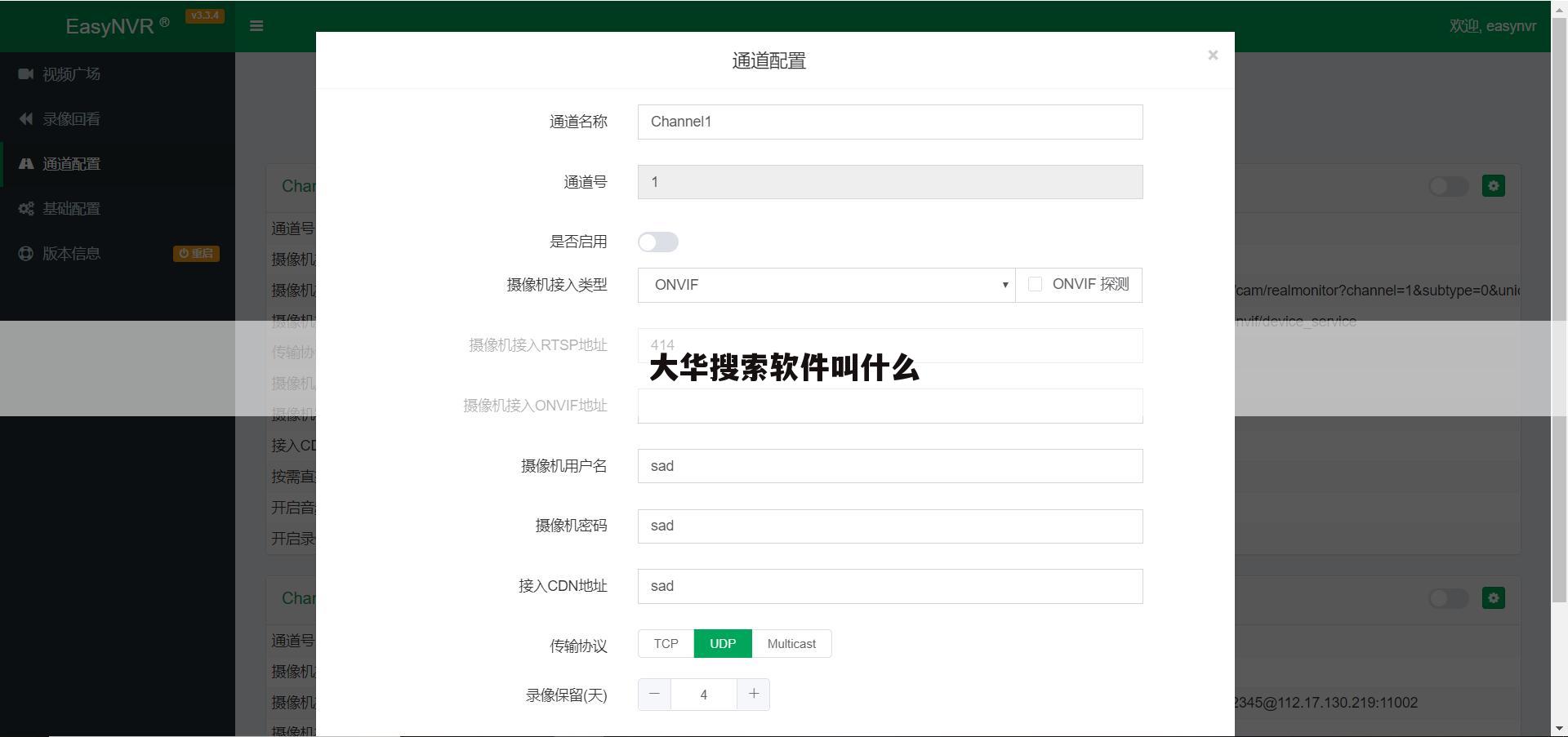Click the video camera icon beside 视频广场
The height and width of the screenshot is (737, 1568).
[x=26, y=74]
